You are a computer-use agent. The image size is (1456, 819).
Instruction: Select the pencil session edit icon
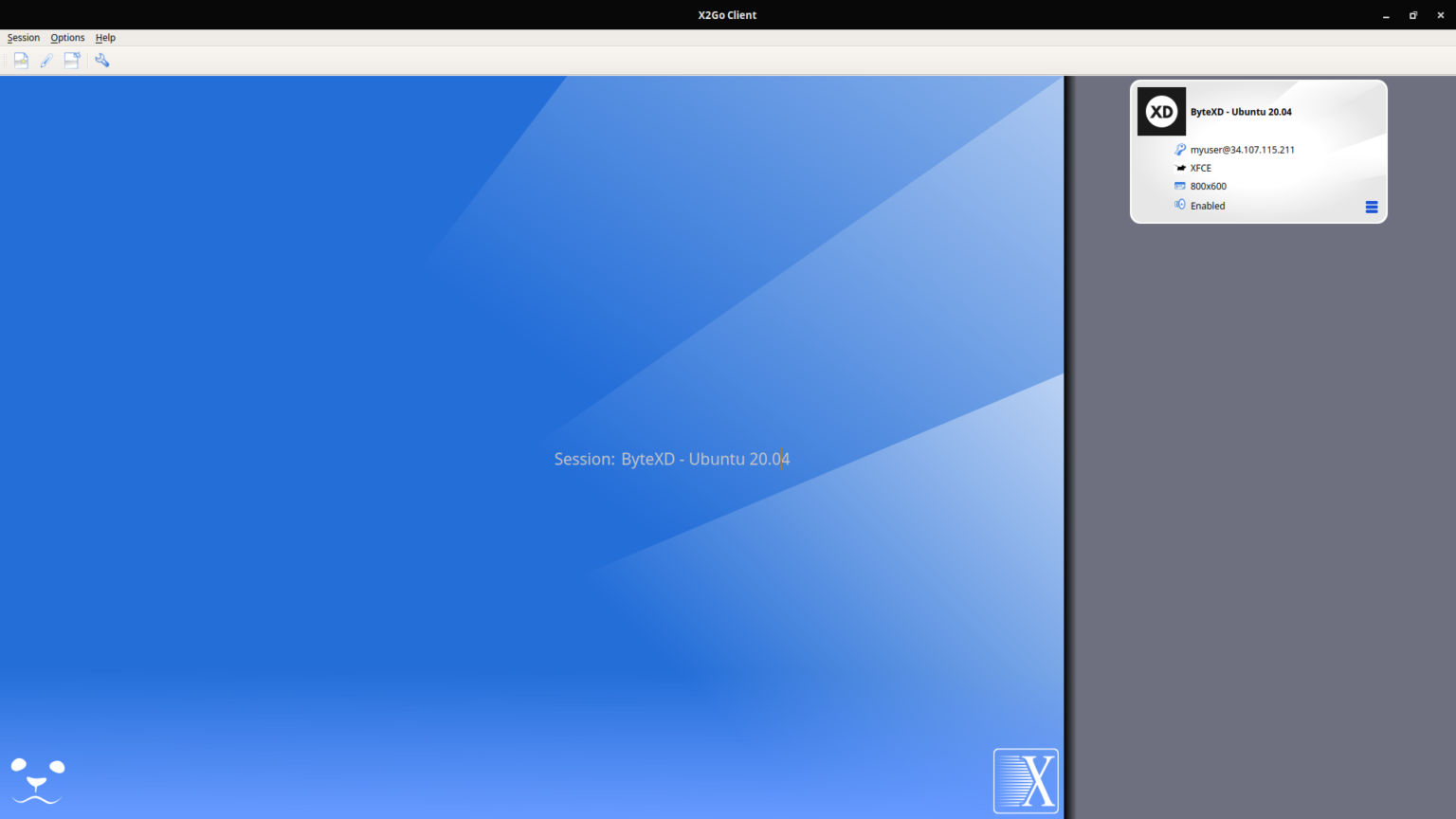(x=45, y=60)
